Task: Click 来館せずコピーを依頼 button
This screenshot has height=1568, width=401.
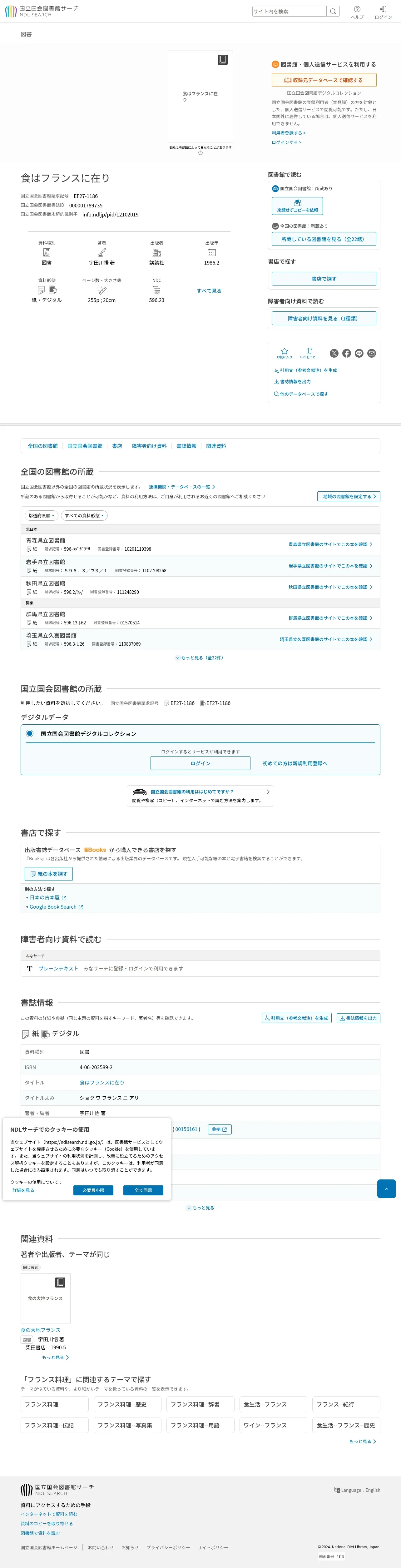Action: tap(298, 206)
